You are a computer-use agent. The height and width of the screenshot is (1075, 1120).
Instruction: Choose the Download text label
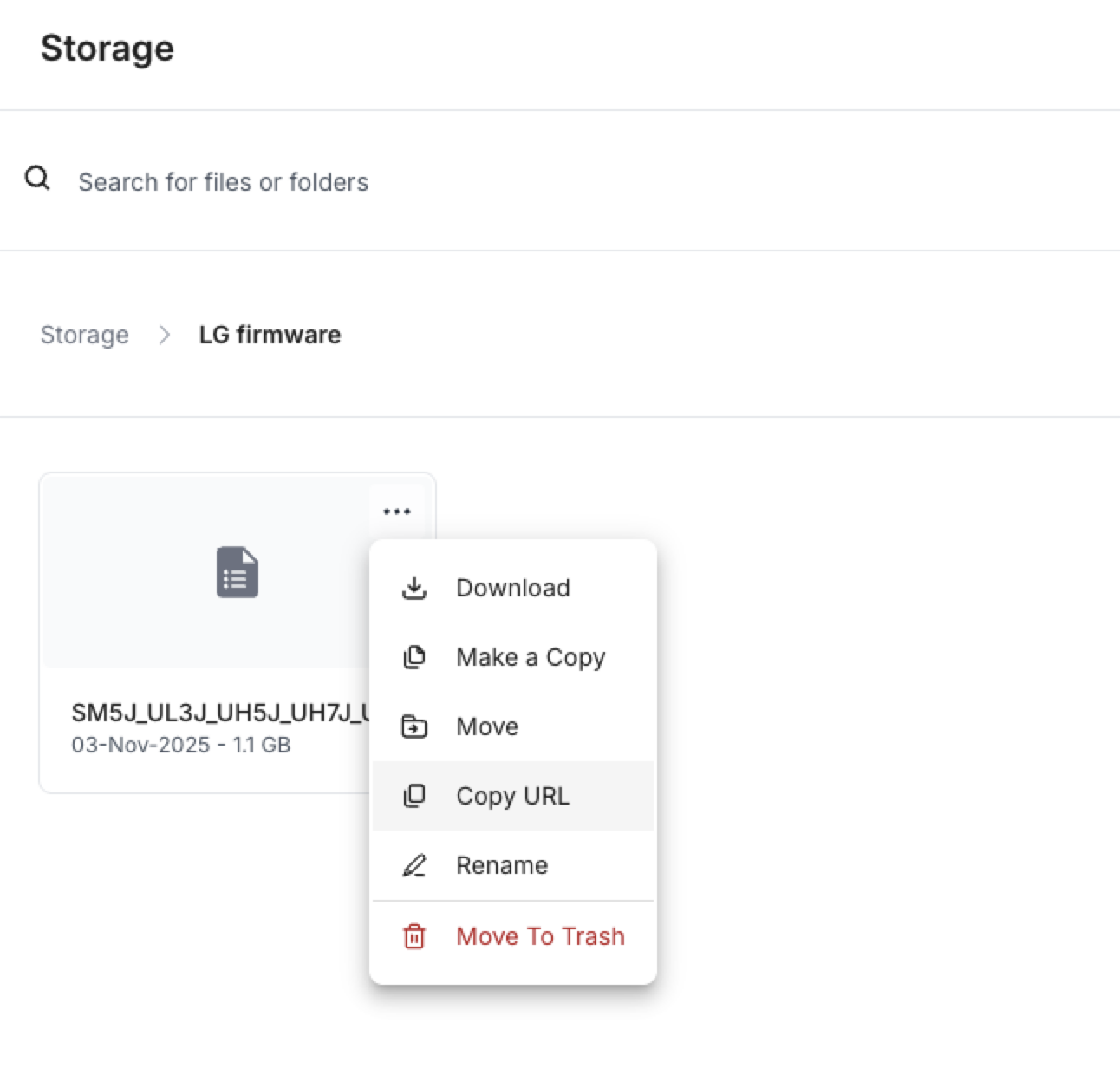(513, 588)
